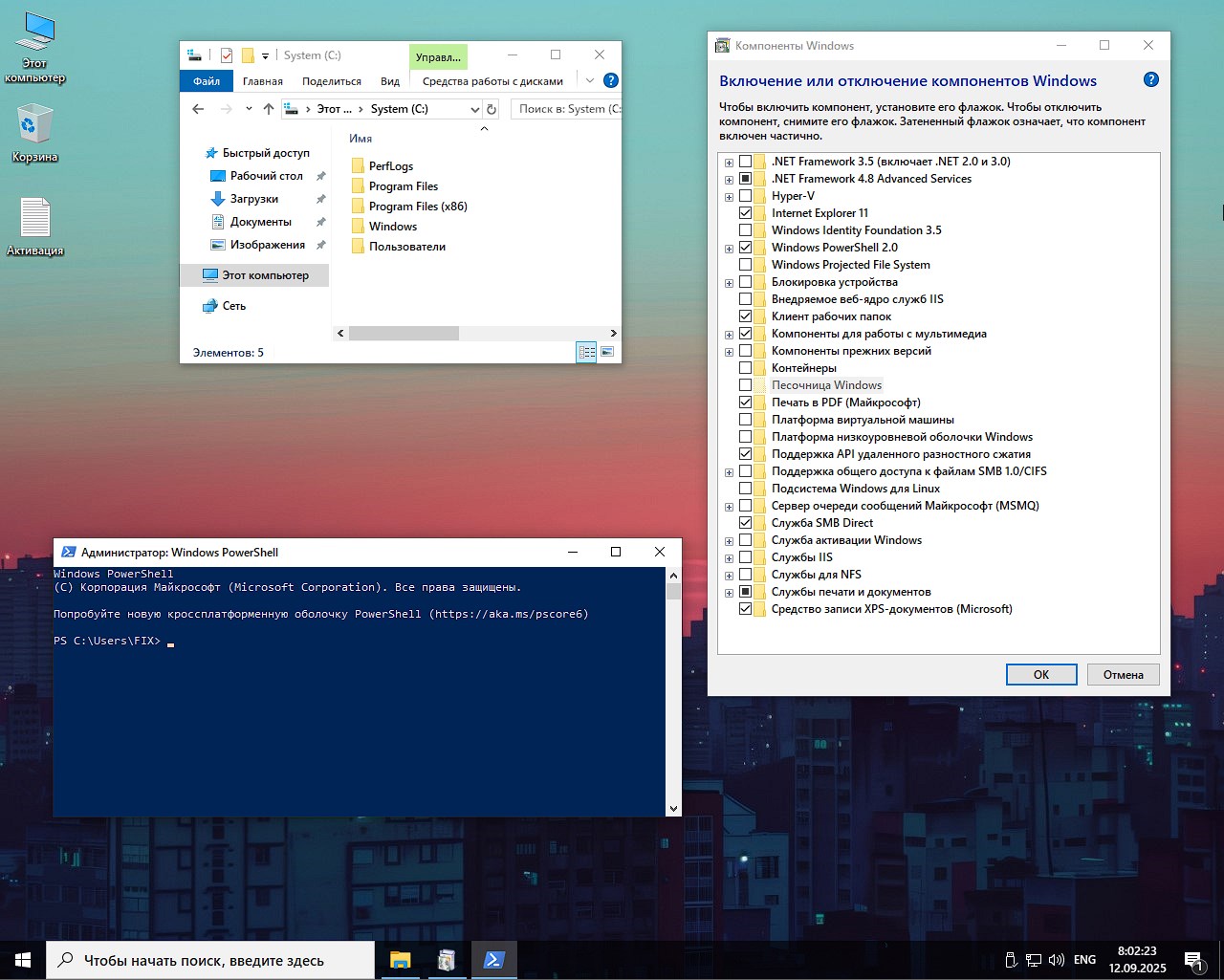This screenshot has width=1224, height=980.
Task: Select Сеть in the navigation pane
Action: click(x=233, y=306)
